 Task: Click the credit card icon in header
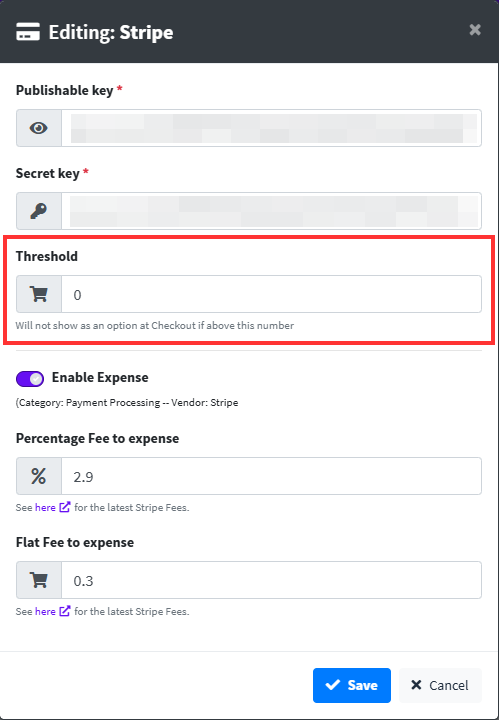point(28,32)
